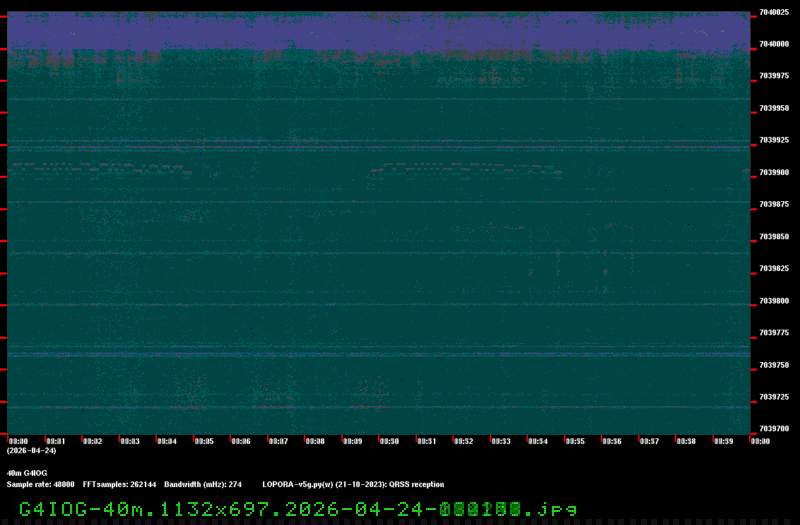
Task: Click the 00:00 time axis marker
Action: coord(18,440)
